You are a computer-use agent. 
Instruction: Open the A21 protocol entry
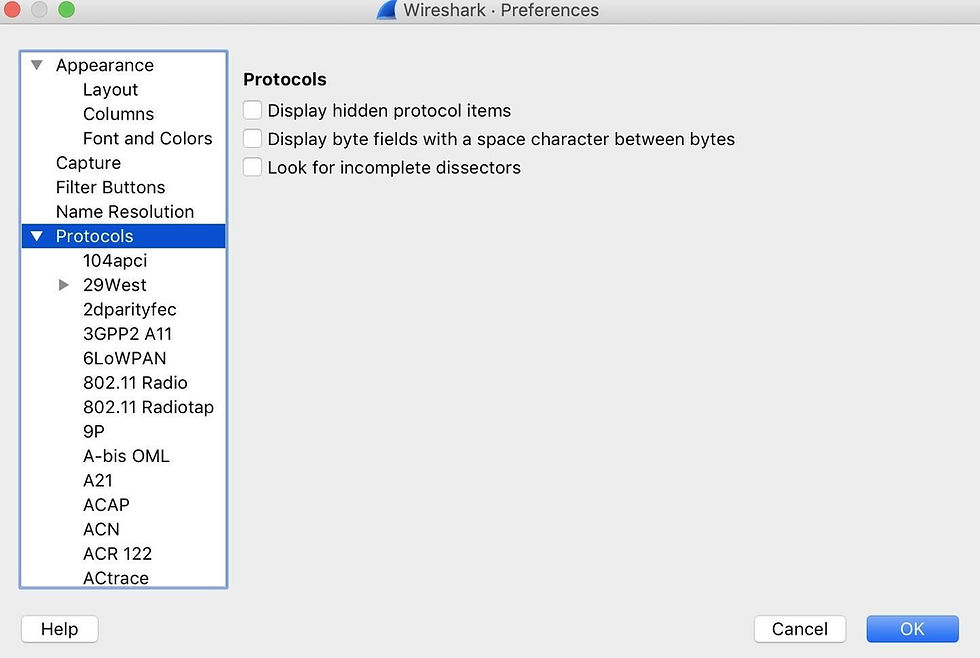(x=98, y=480)
